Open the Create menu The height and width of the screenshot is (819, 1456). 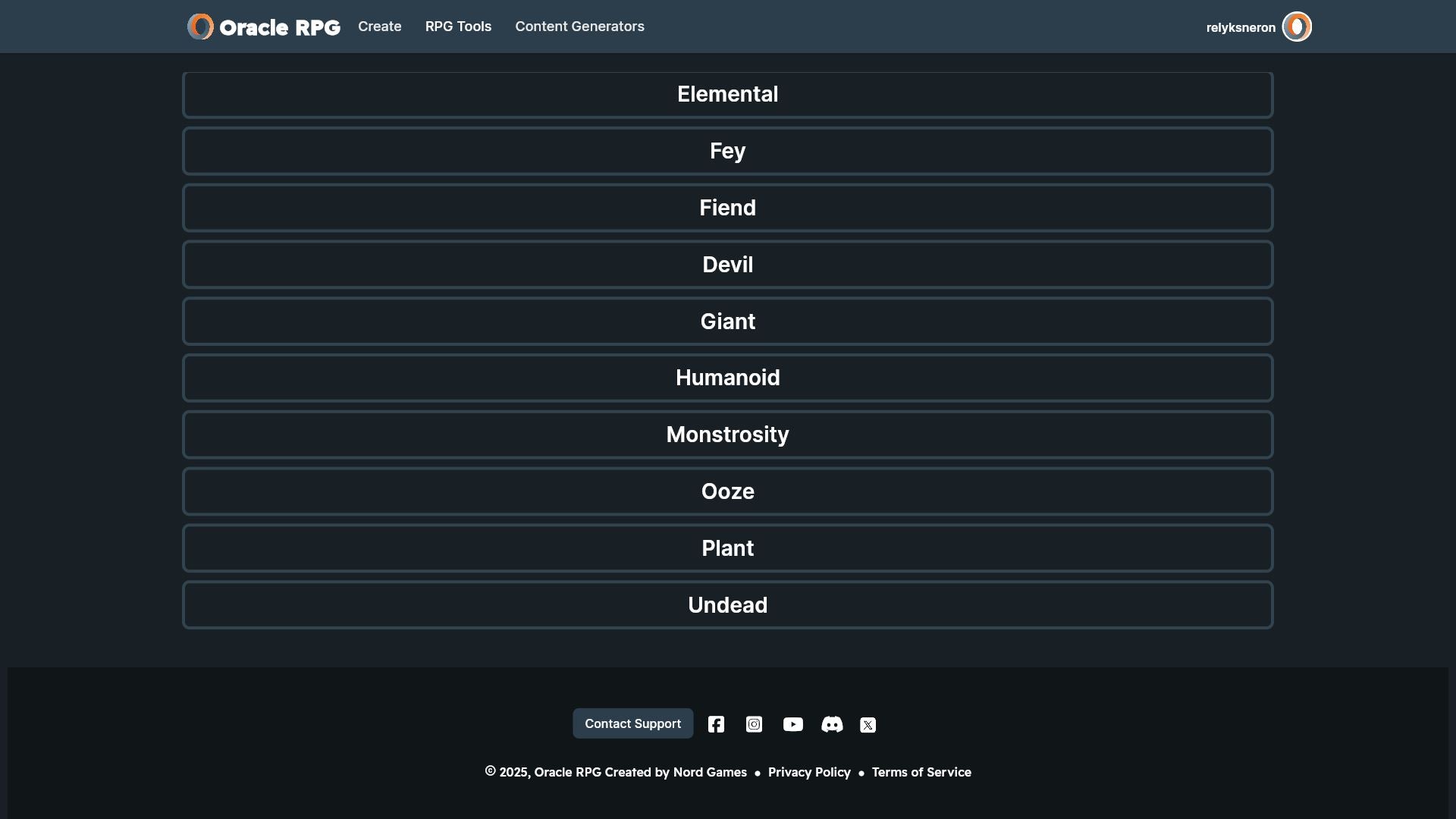click(x=379, y=27)
